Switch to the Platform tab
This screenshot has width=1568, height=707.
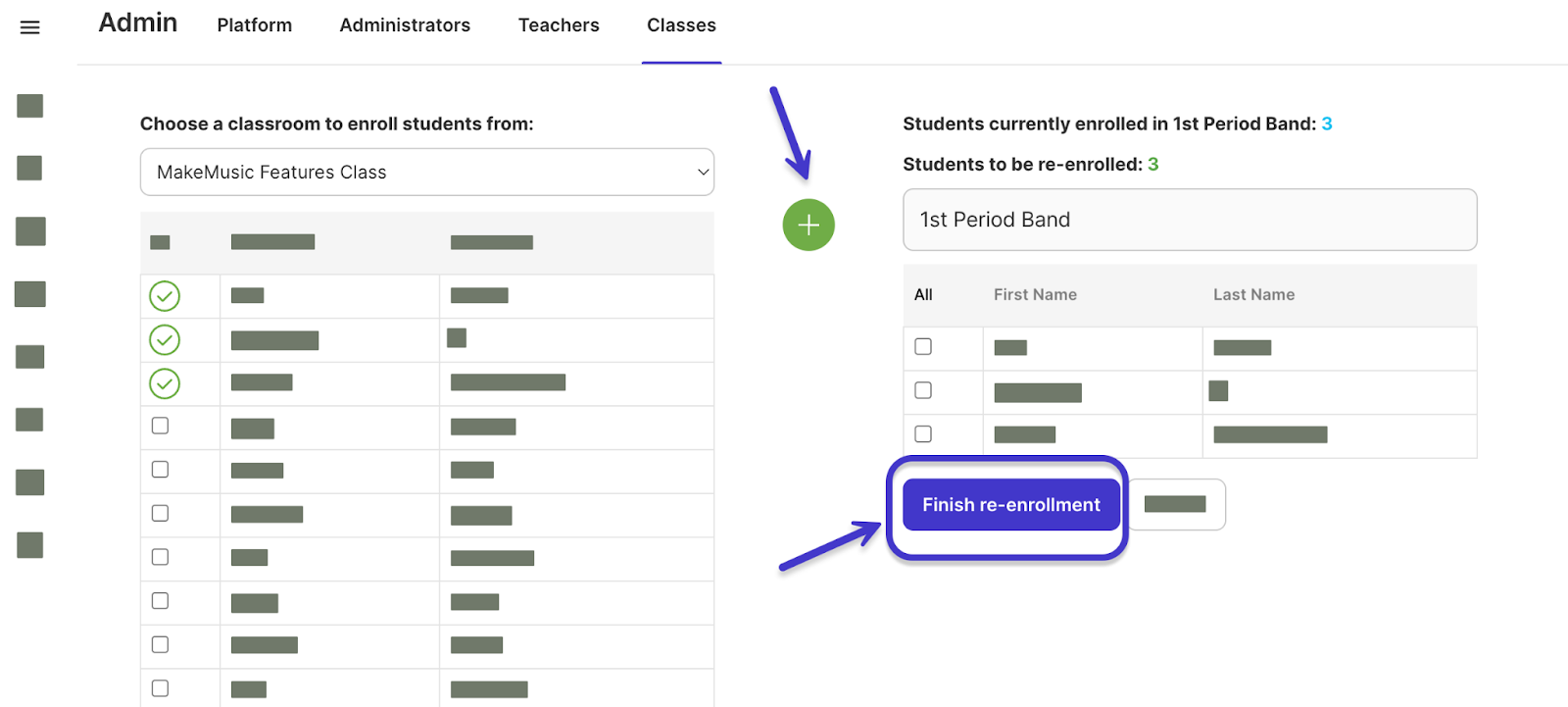(255, 25)
